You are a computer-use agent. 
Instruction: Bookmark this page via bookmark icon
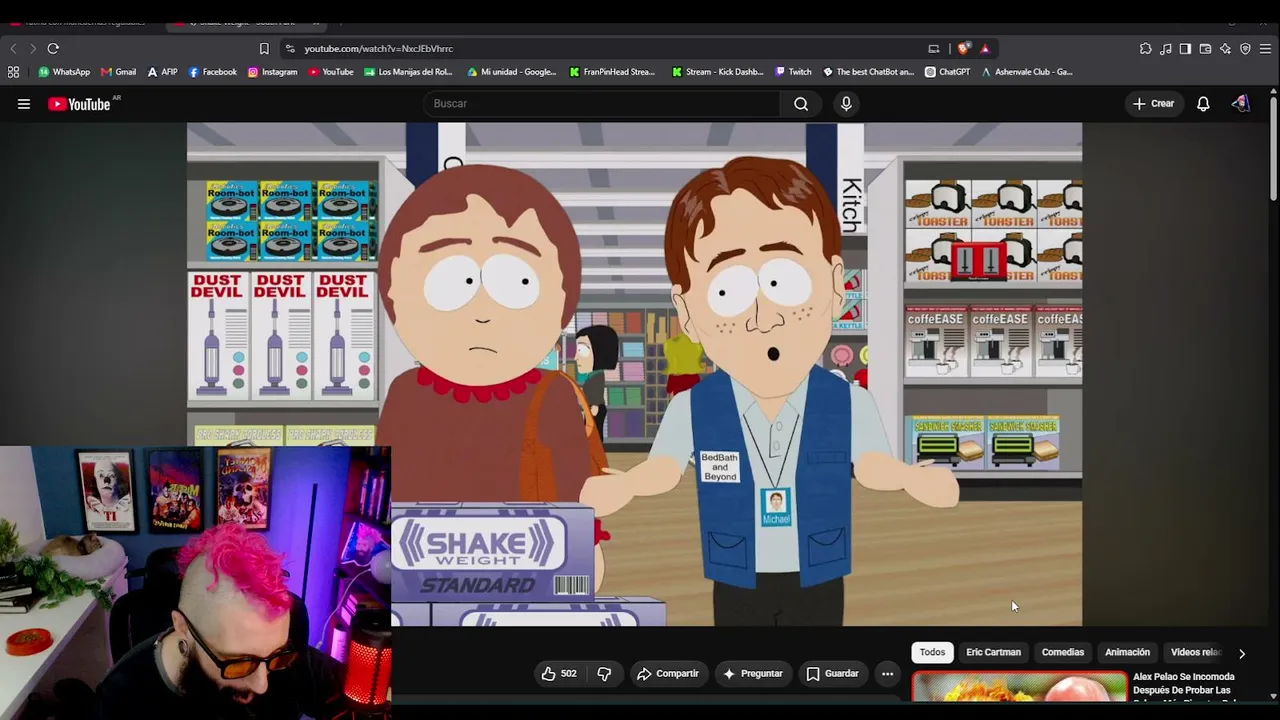pos(264,48)
